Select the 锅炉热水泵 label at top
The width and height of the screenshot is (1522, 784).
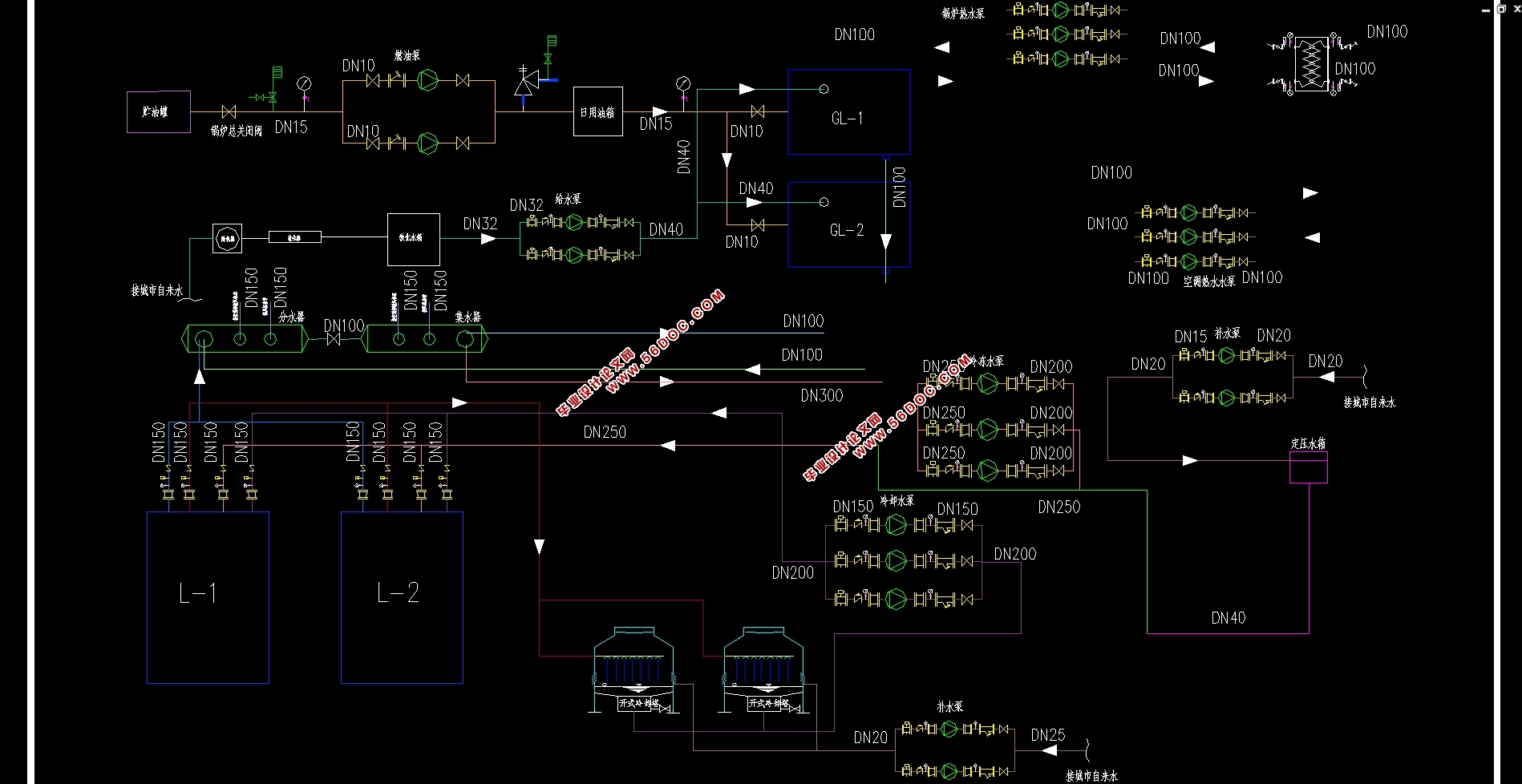click(x=963, y=13)
